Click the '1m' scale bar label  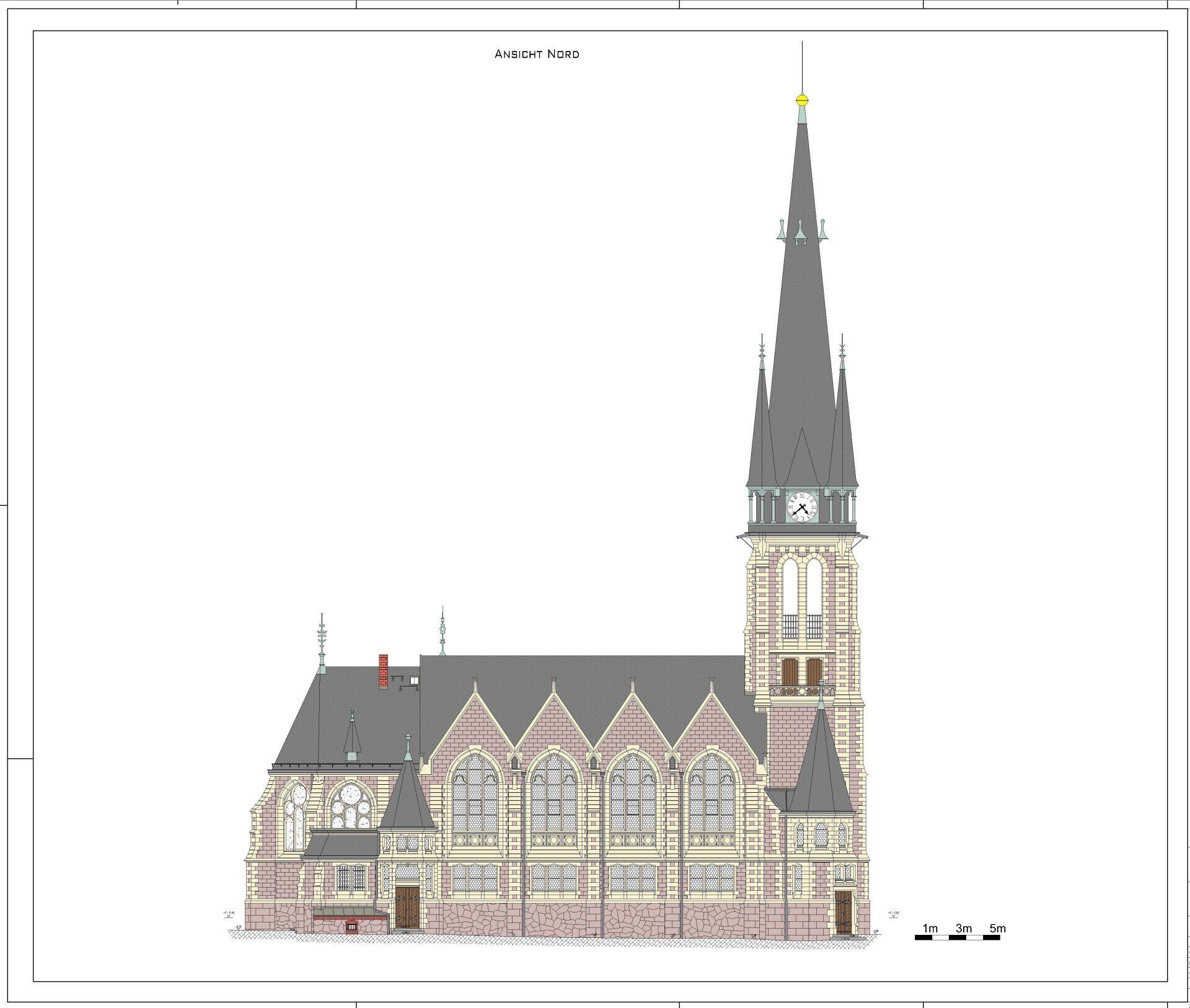[x=930, y=928]
